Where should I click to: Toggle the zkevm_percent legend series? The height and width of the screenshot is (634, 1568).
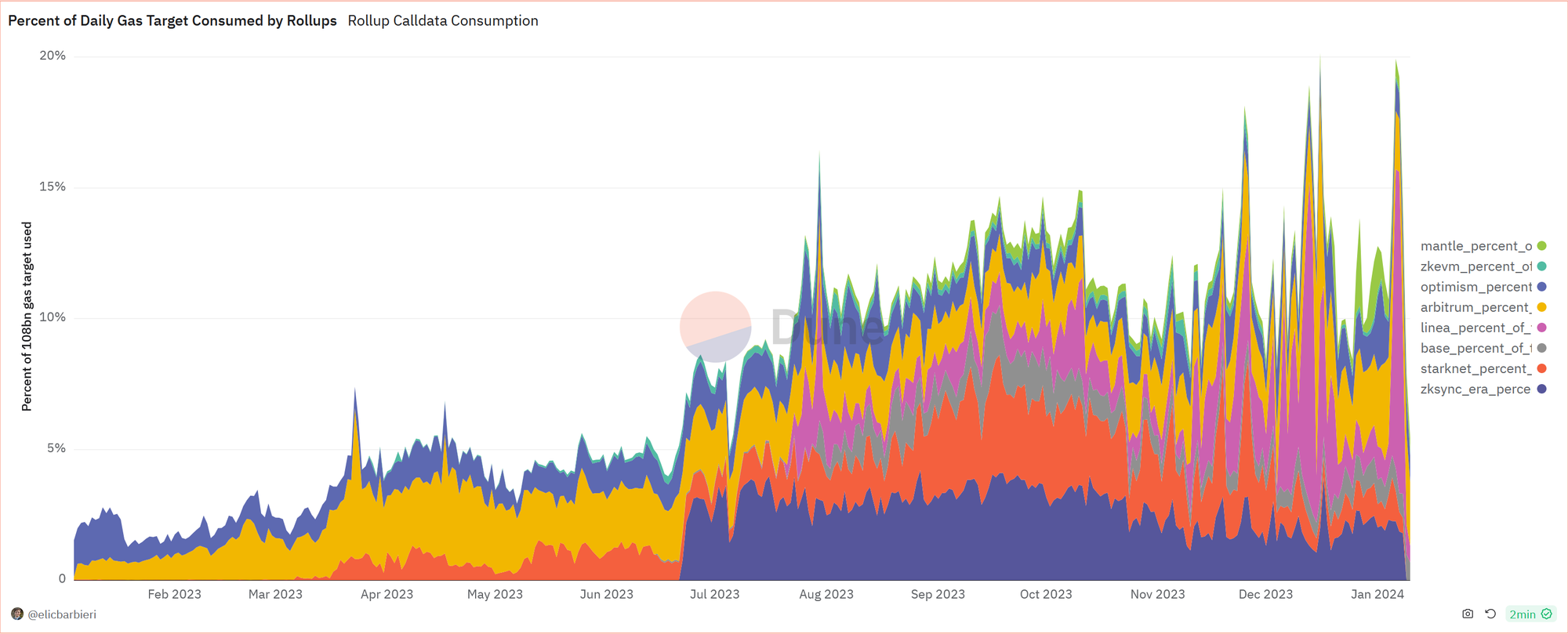click(1483, 266)
